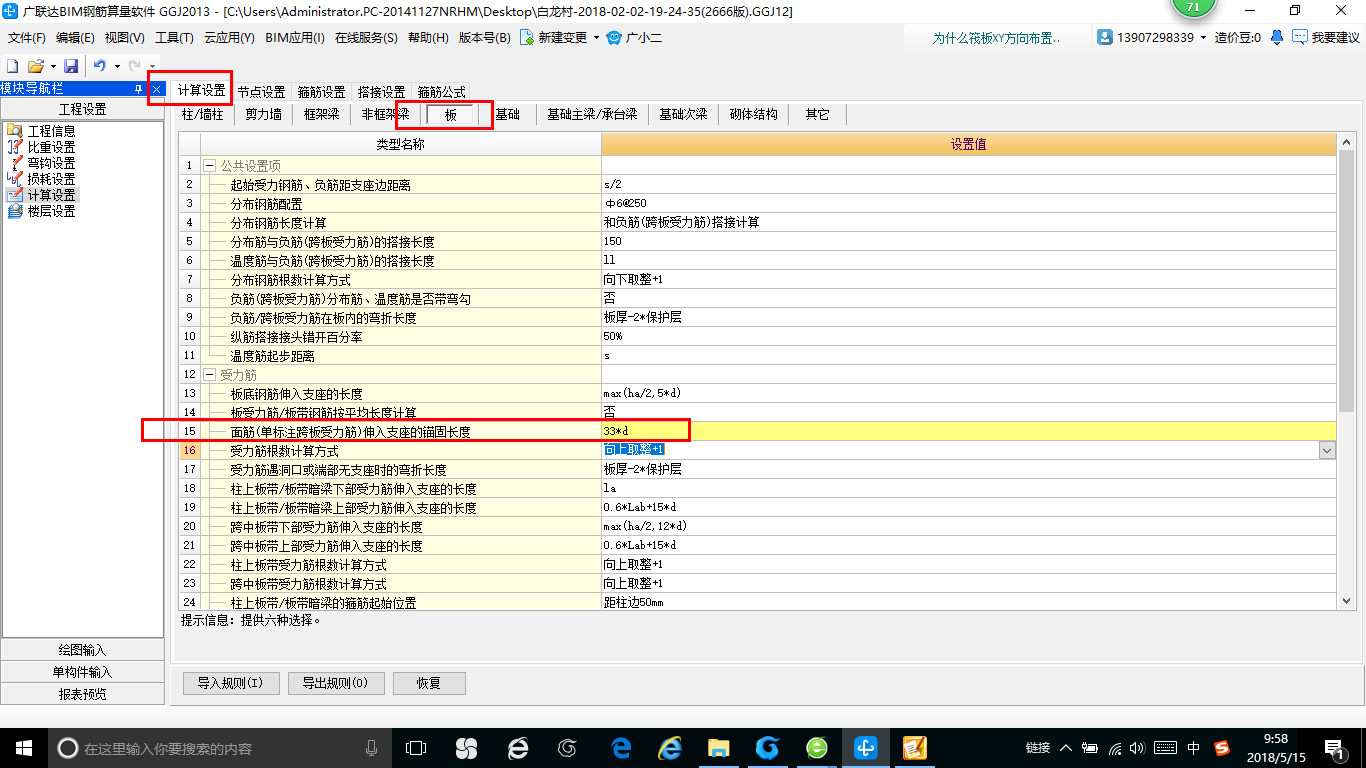The image size is (1366, 768).
Task: Open the 报表预览 module
Action: pyautogui.click(x=82, y=694)
